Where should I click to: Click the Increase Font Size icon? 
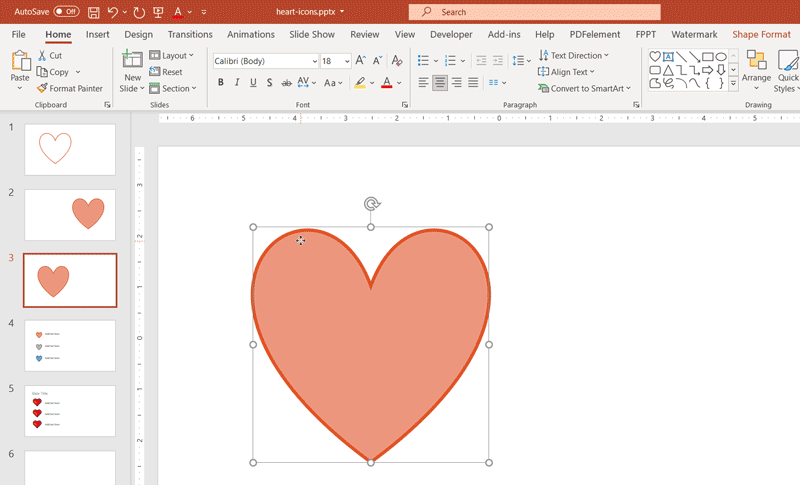coord(361,60)
